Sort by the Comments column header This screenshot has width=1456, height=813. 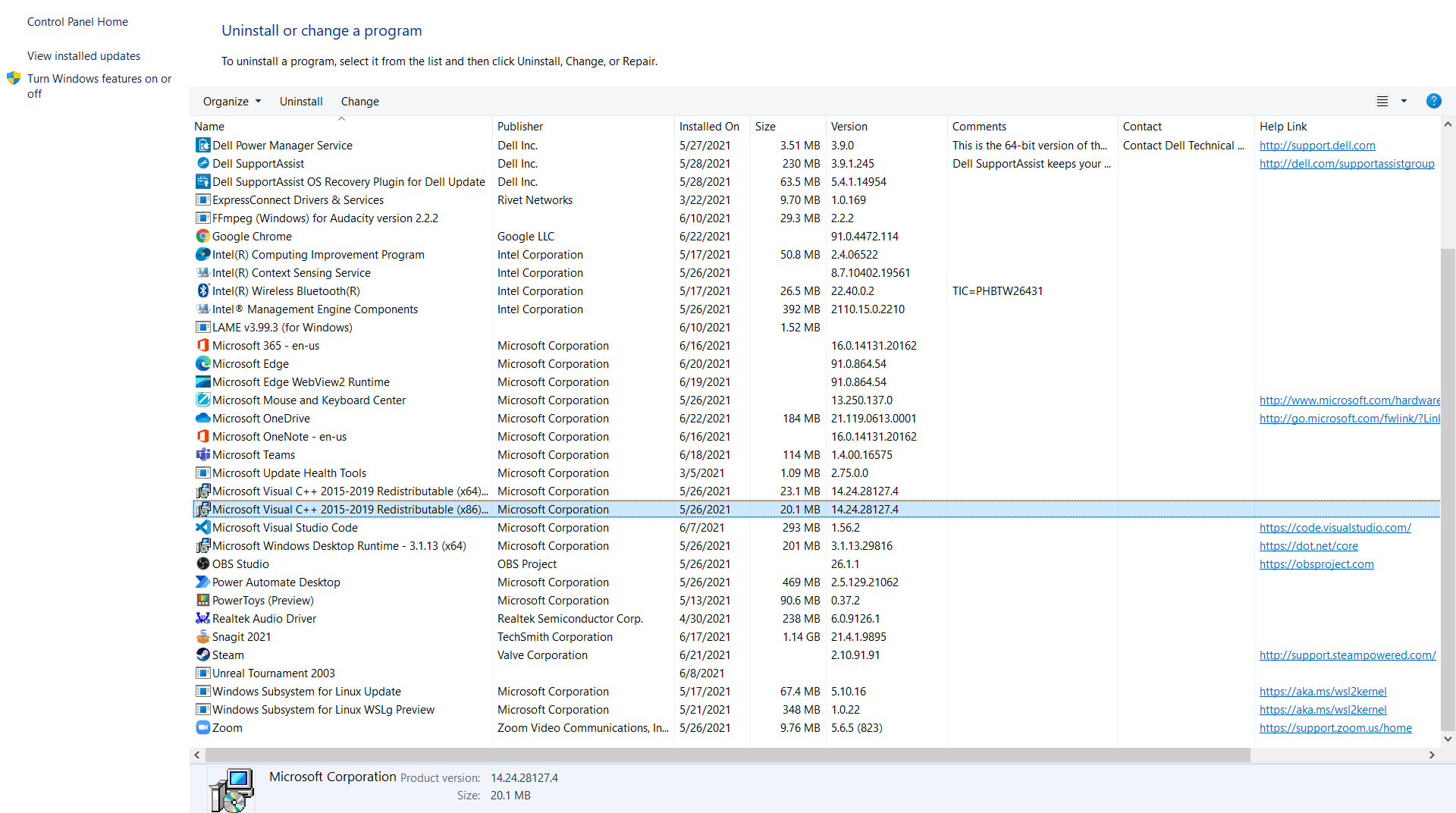(1032, 126)
